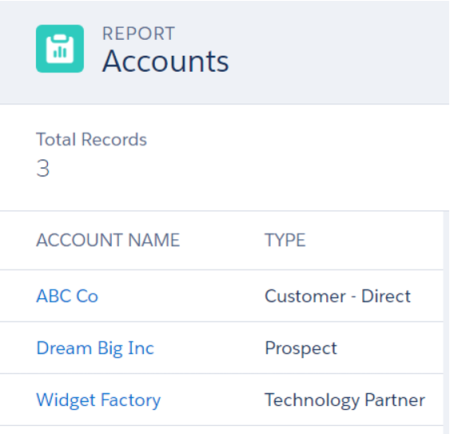Sort by the ACCOUNT NAME column header
Image resolution: width=450 pixels, height=434 pixels.
click(x=108, y=240)
